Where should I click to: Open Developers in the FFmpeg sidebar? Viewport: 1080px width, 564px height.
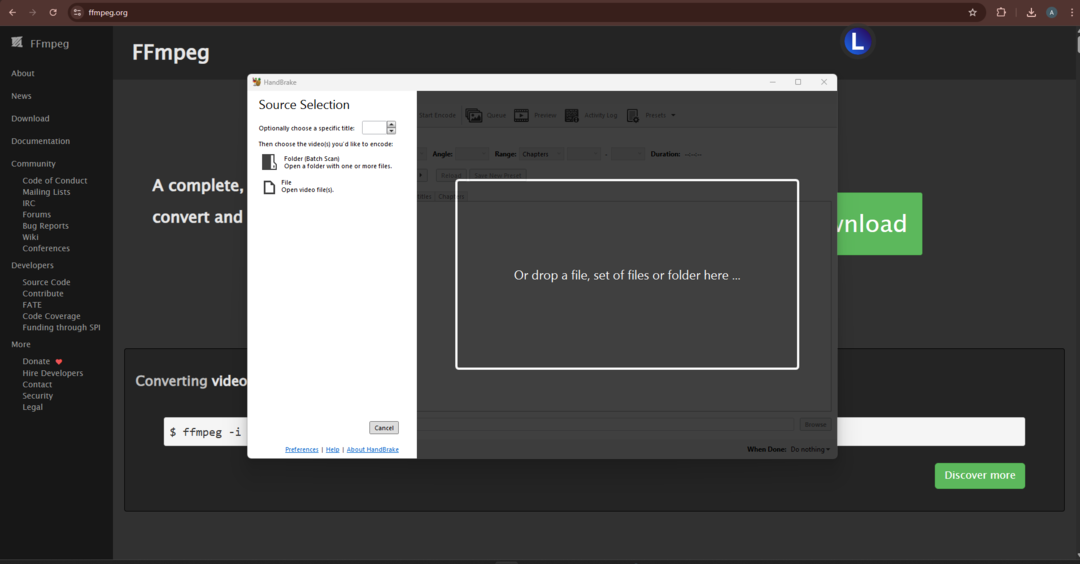point(32,266)
